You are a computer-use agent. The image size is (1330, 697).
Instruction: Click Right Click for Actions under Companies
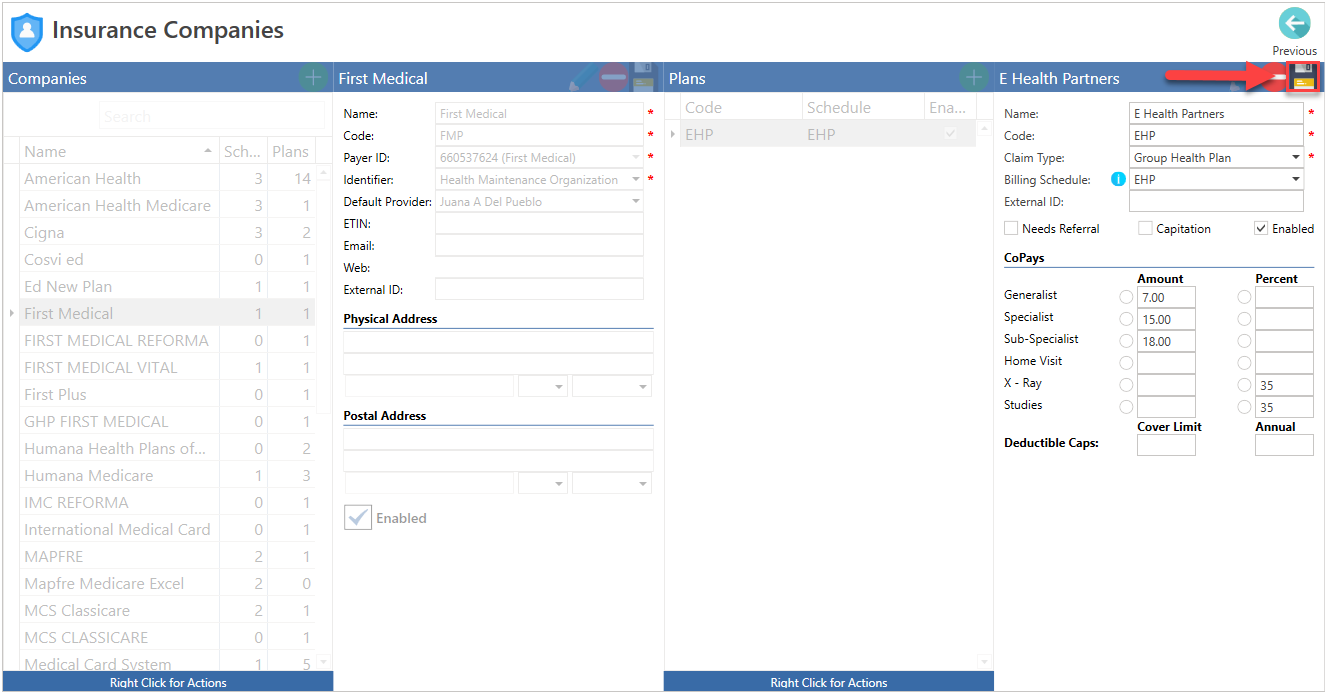point(168,682)
